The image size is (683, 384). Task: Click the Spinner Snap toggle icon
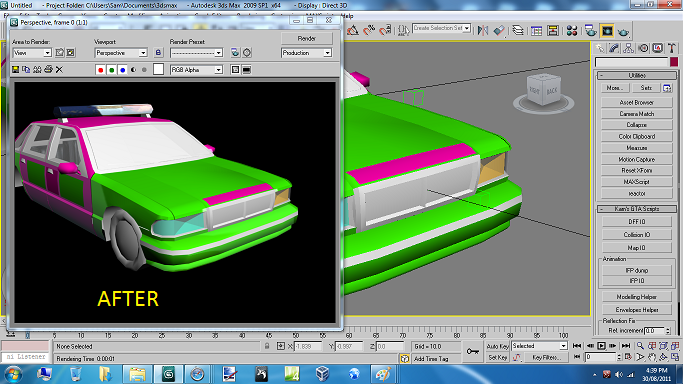385,30
